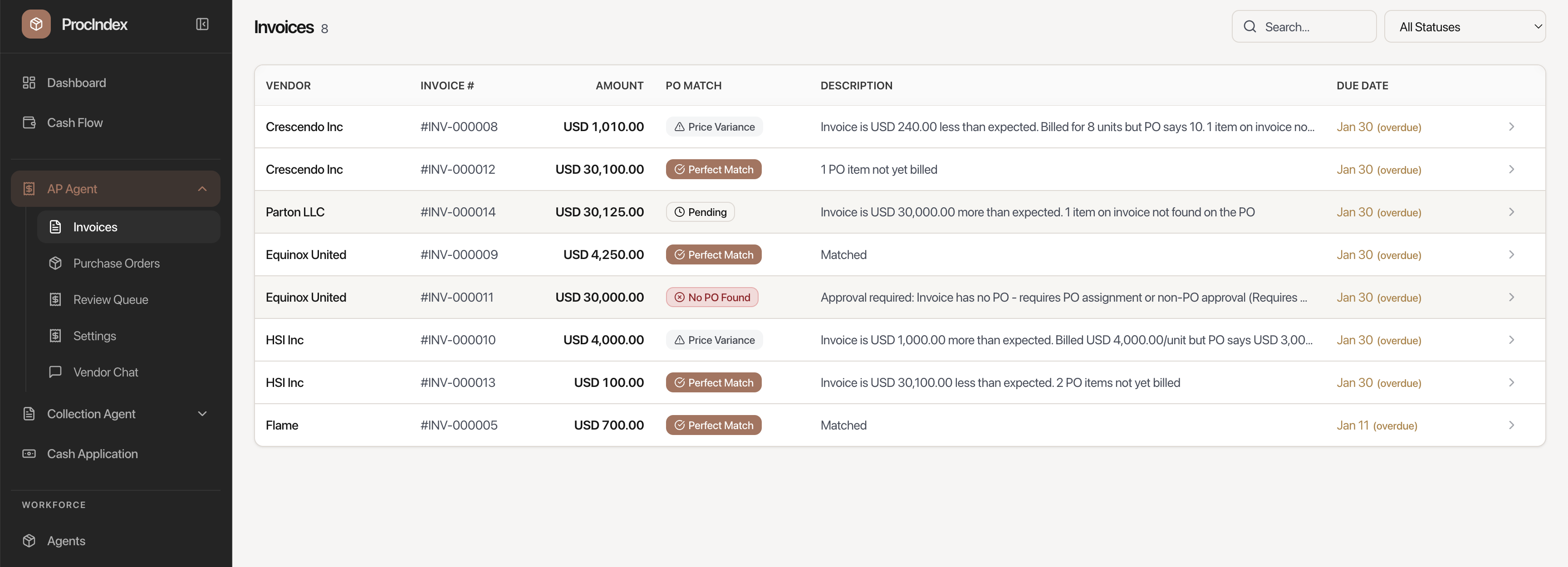
Task: Open the All Statuses dropdown
Action: 1464,27
